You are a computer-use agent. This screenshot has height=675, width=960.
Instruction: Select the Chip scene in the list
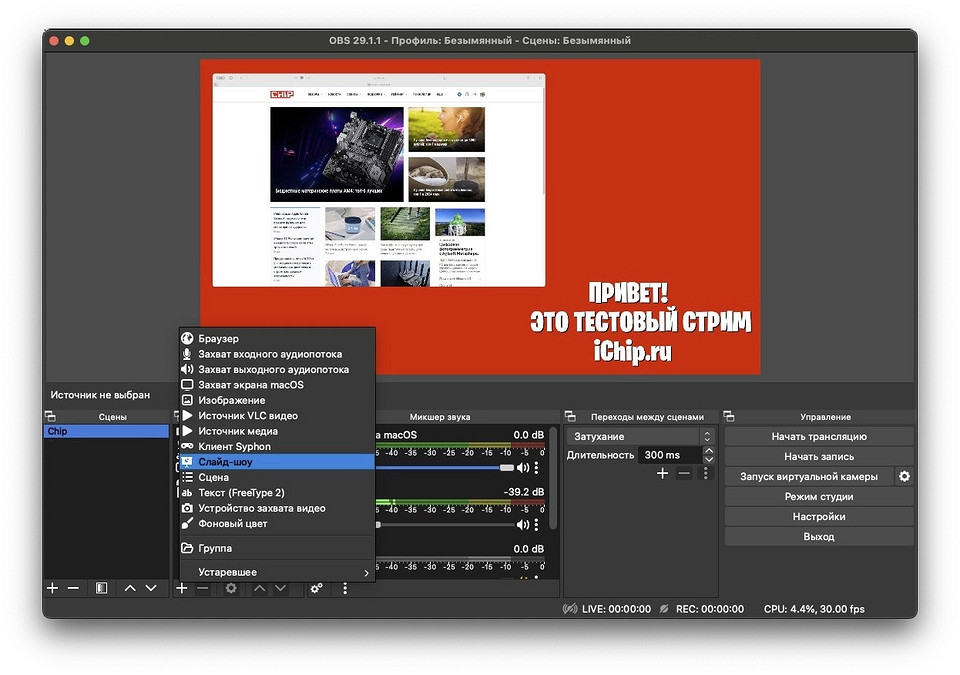tap(106, 432)
